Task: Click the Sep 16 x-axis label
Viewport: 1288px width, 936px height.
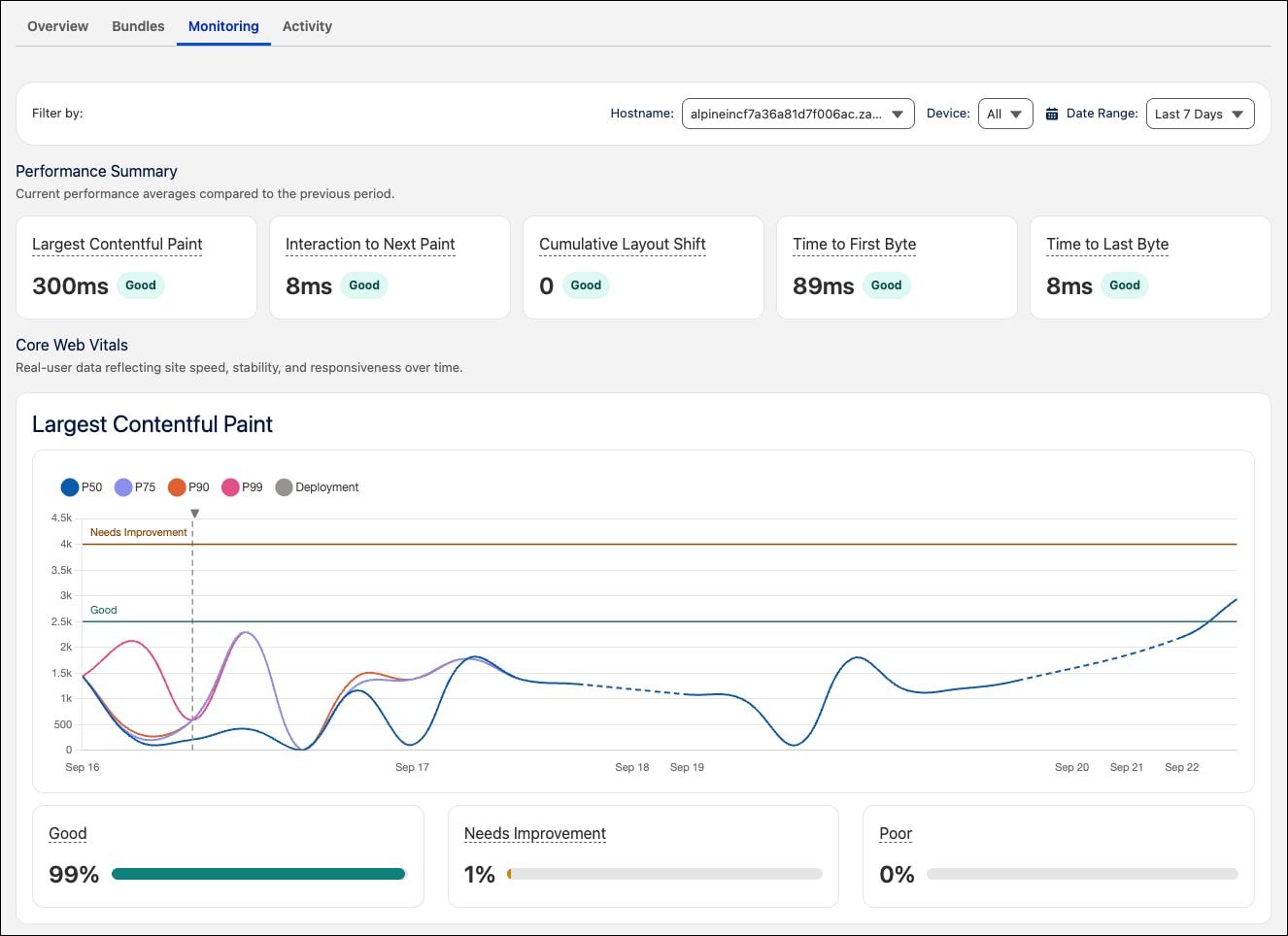Action: pyautogui.click(x=83, y=767)
